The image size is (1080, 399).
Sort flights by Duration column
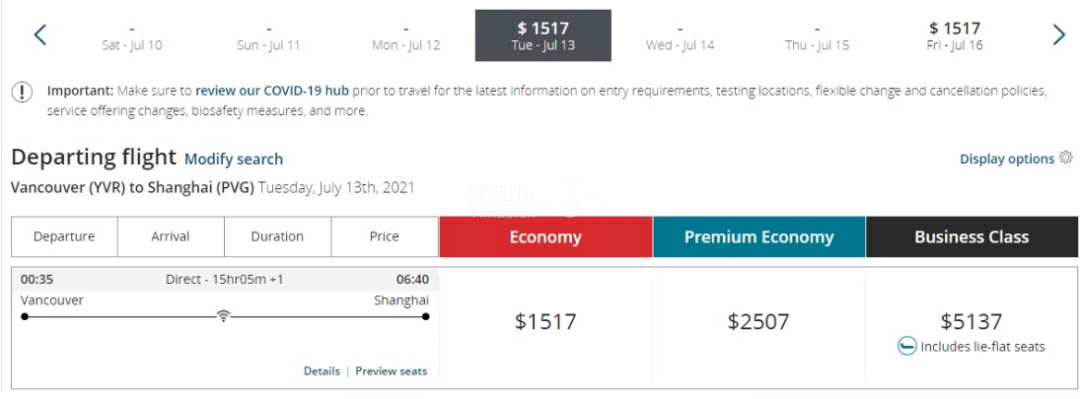point(278,237)
